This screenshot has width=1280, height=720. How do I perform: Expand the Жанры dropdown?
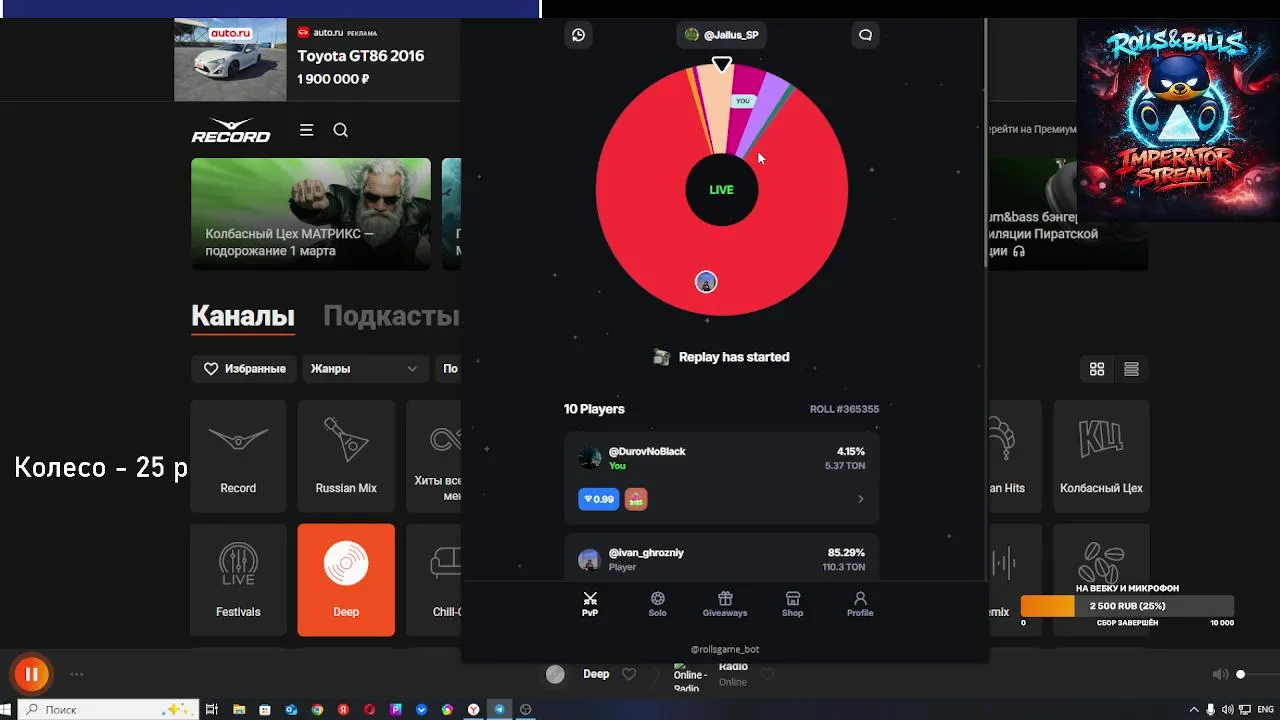click(364, 369)
